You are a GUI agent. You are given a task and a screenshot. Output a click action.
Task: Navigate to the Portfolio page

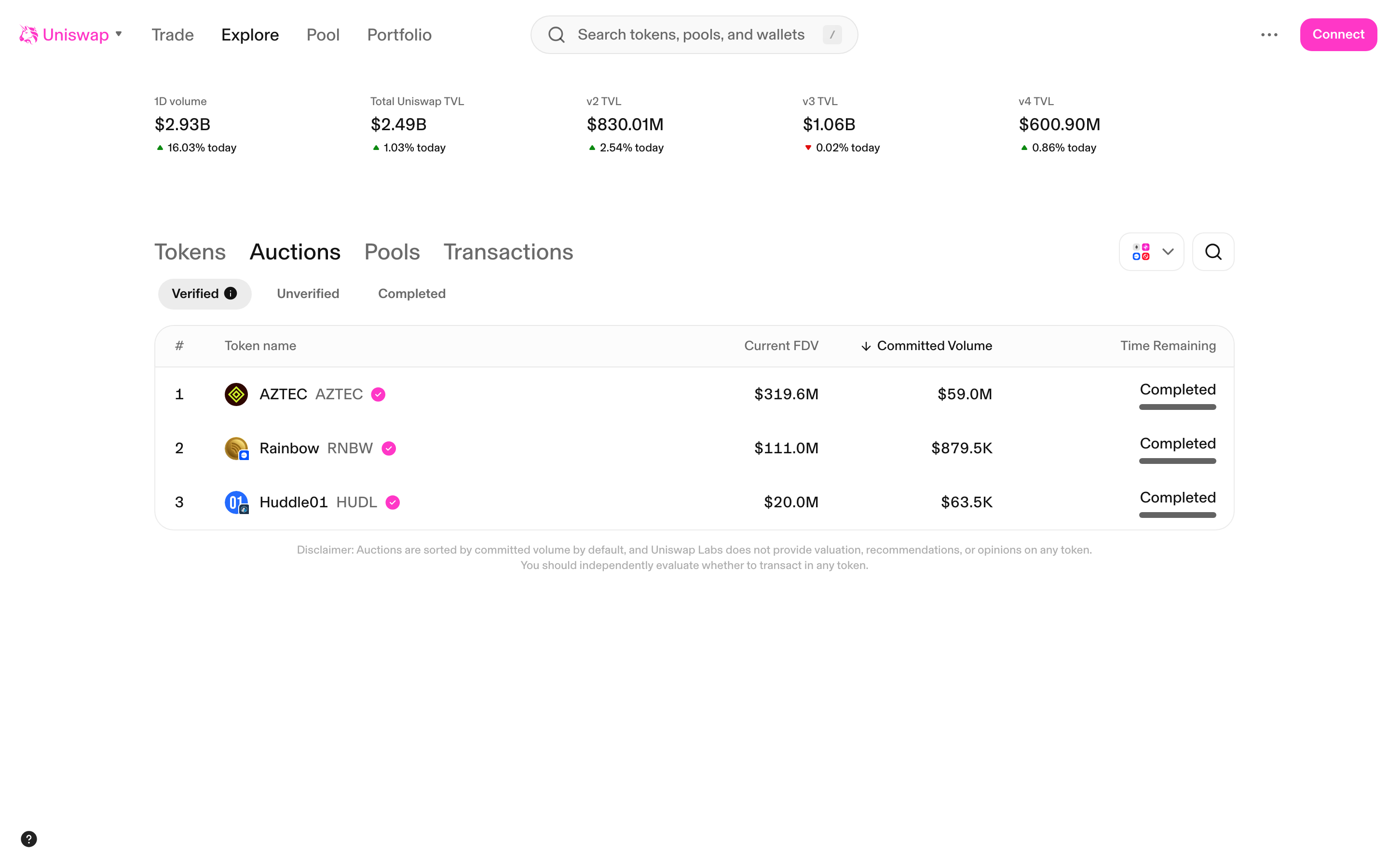399,34
